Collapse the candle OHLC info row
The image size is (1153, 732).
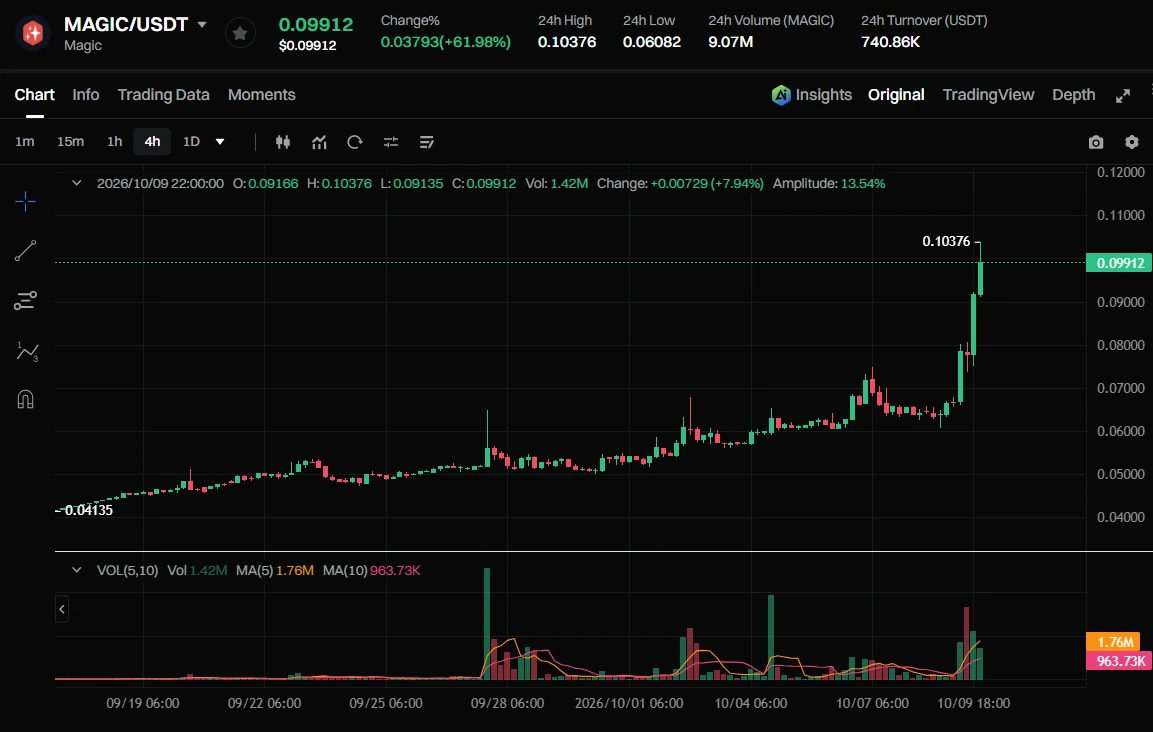pyautogui.click(x=76, y=183)
